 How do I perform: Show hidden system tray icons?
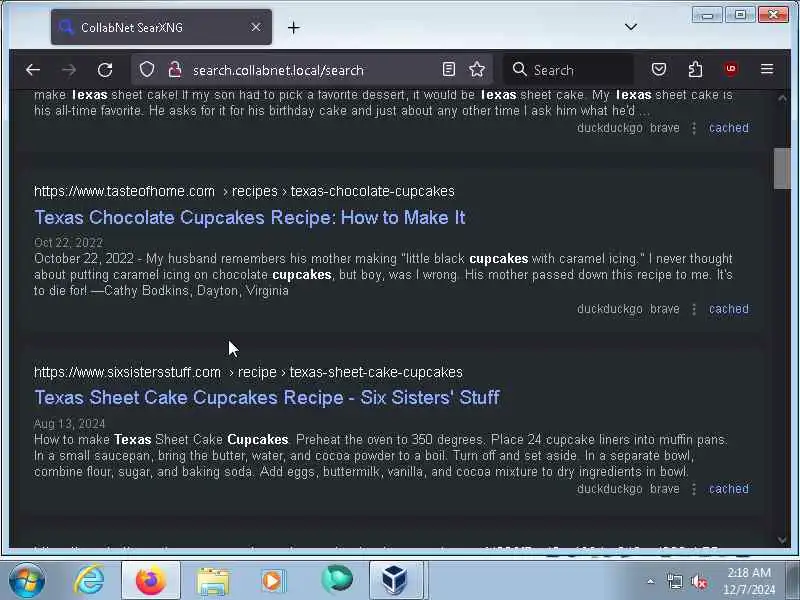(x=650, y=581)
